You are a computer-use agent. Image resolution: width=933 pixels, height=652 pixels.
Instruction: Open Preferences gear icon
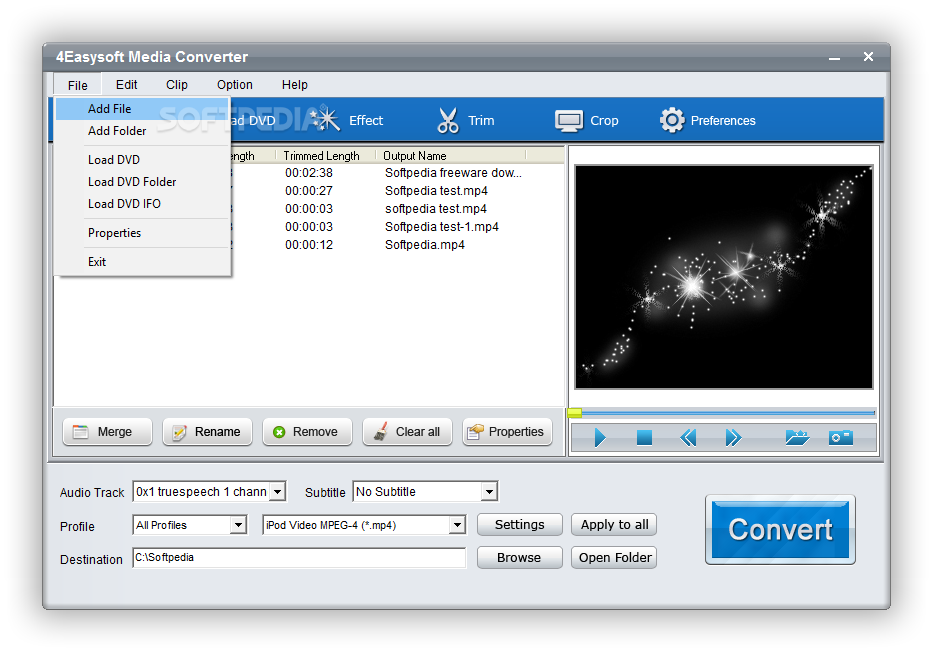point(672,120)
